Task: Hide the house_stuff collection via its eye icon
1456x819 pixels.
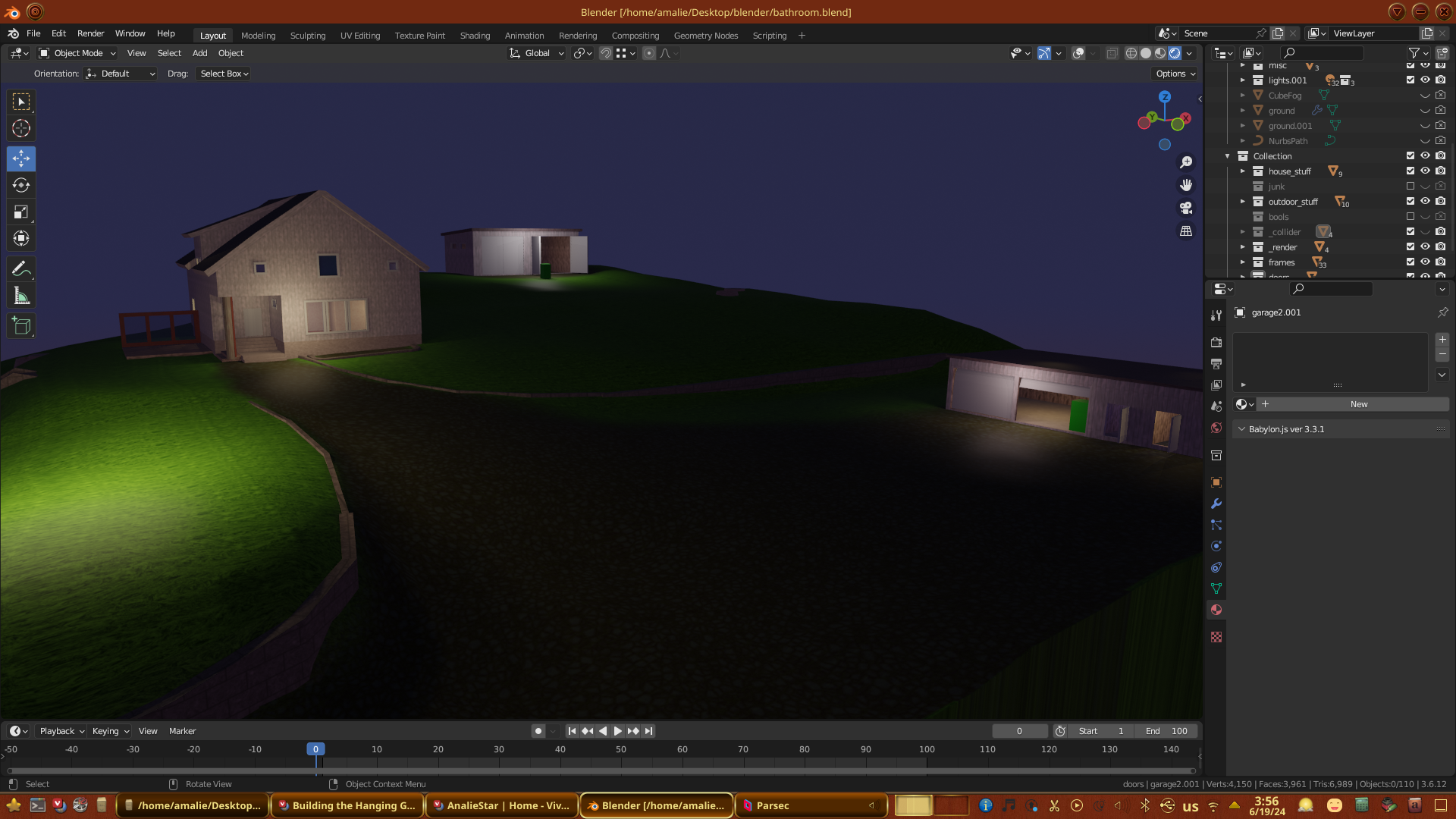Action: pos(1425,171)
